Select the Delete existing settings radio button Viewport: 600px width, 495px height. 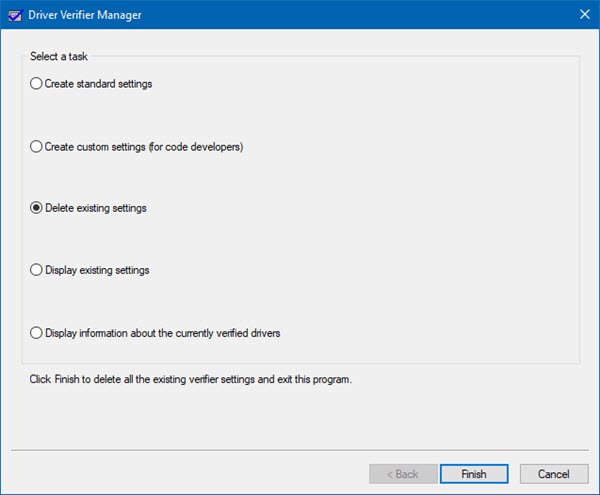(x=37, y=208)
